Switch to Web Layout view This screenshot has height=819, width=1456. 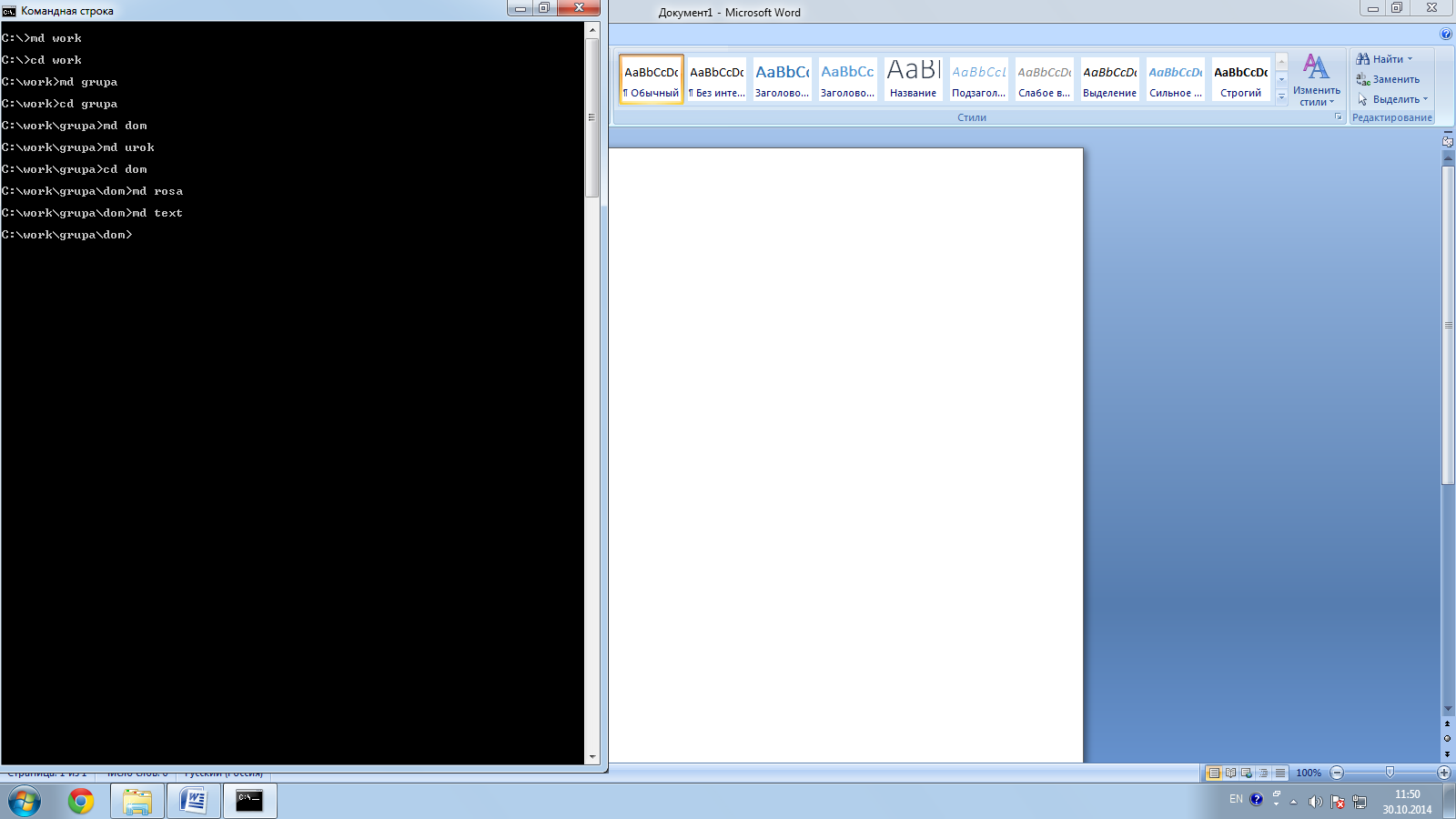1247,773
